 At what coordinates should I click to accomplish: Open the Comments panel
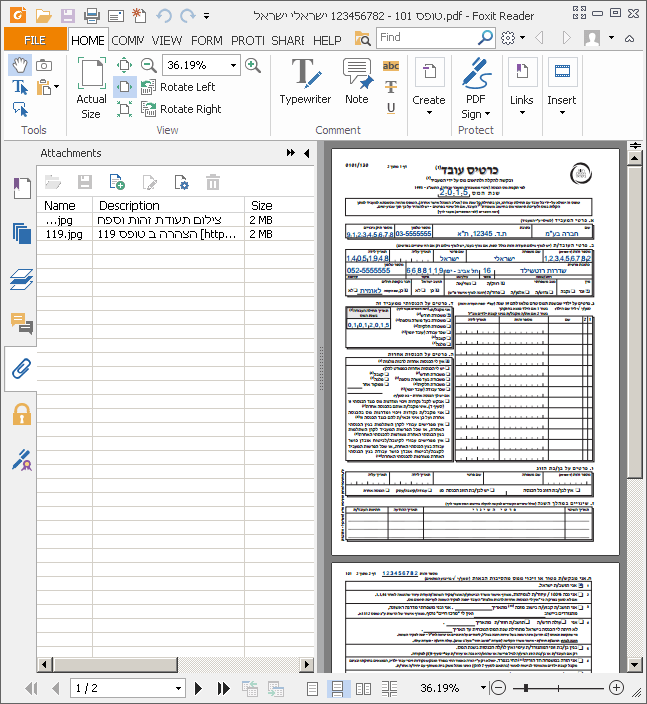(x=22, y=323)
